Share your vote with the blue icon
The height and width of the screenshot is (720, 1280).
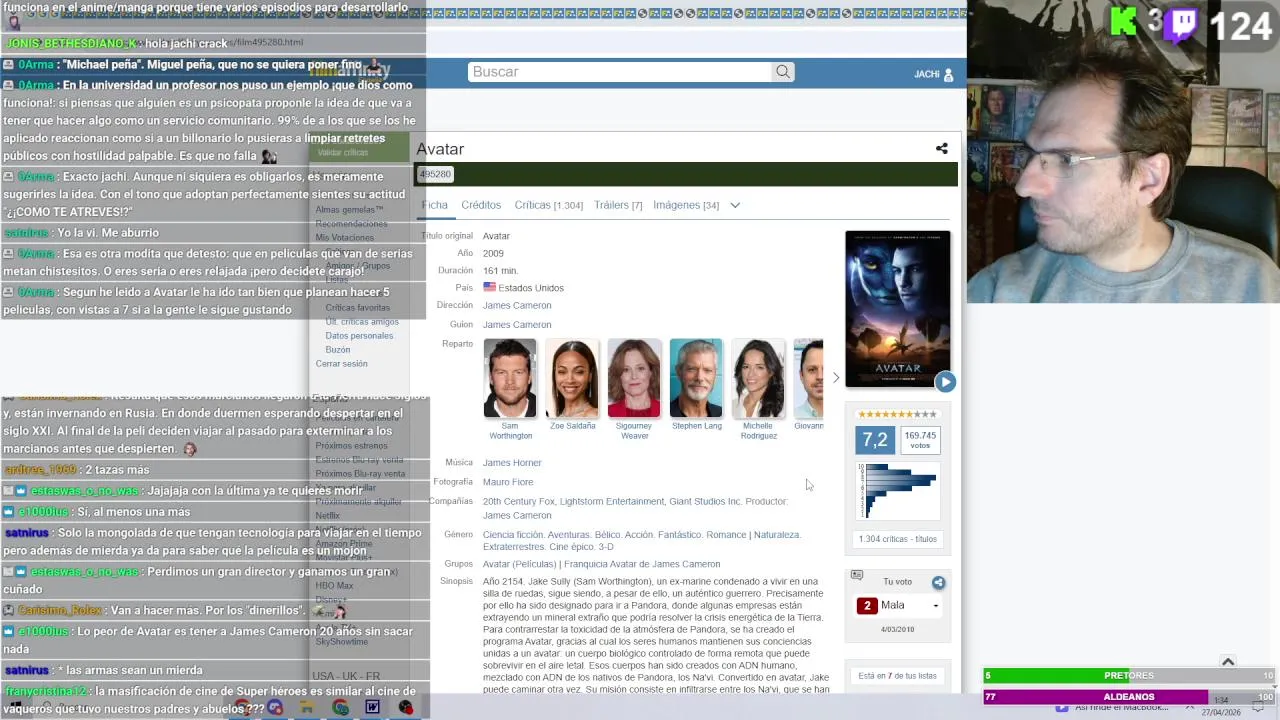[x=938, y=582]
